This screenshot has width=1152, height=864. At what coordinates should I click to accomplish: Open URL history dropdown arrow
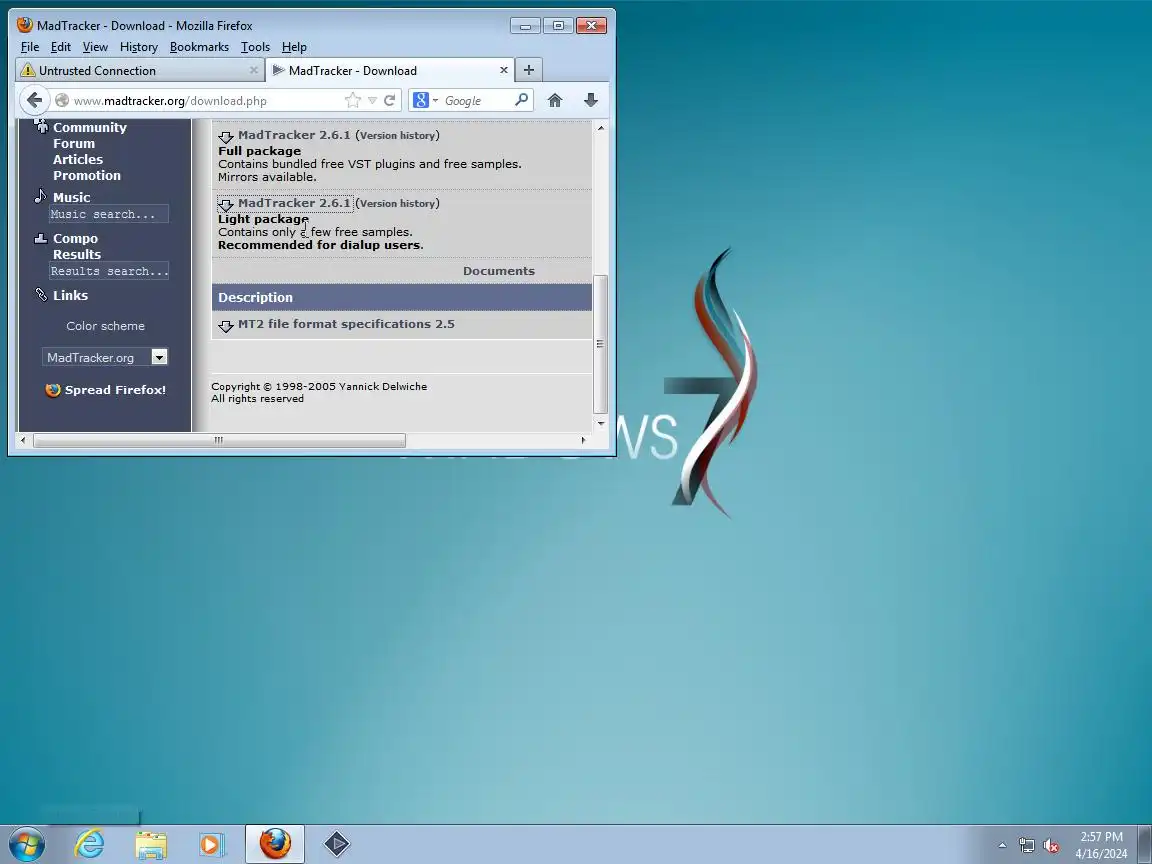coord(372,101)
